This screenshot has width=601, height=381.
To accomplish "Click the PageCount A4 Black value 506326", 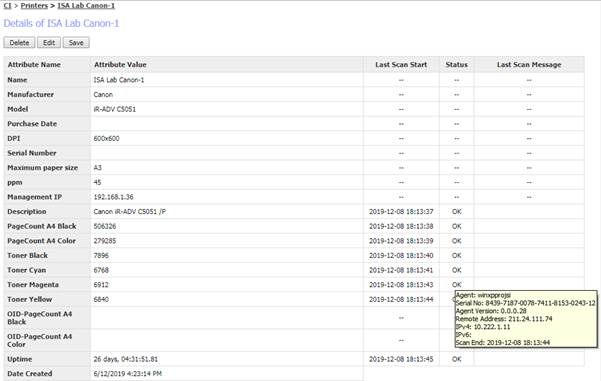I will tap(105, 226).
